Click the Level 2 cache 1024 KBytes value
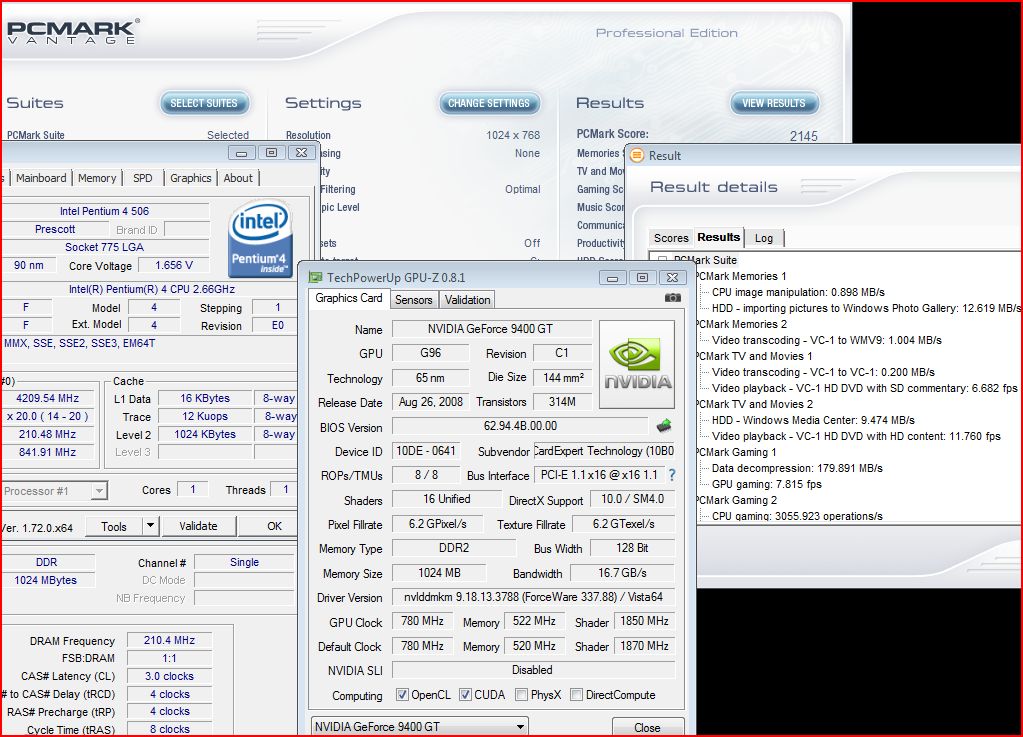 [205, 434]
